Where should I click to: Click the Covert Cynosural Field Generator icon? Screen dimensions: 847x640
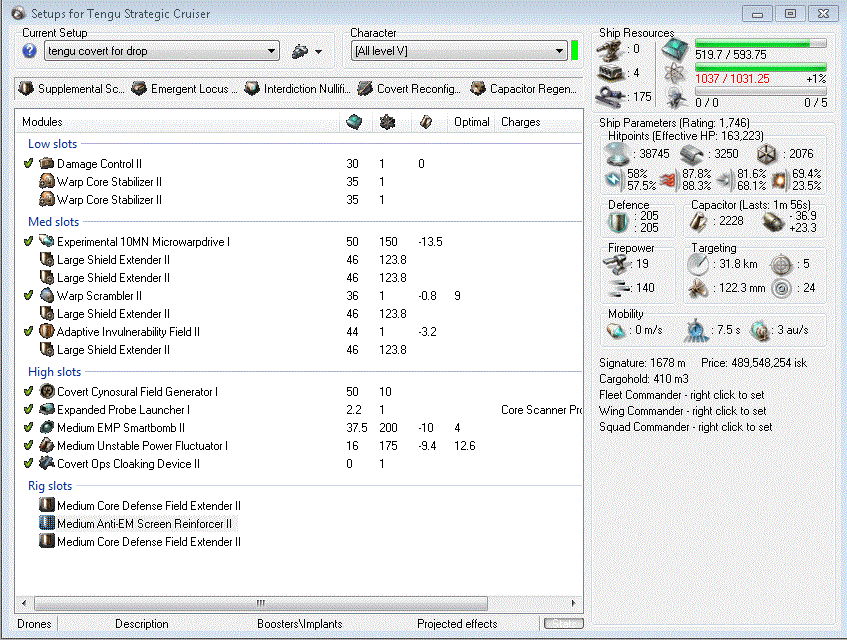tap(47, 391)
